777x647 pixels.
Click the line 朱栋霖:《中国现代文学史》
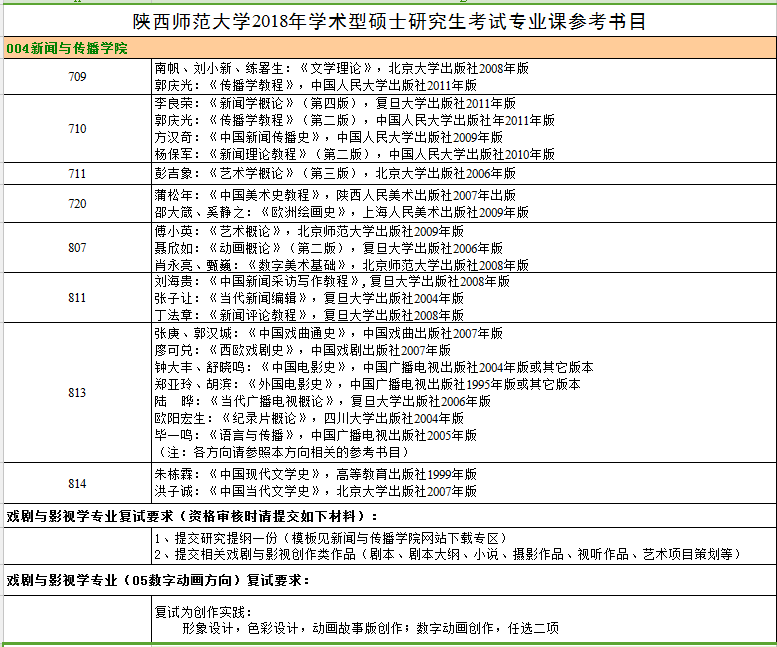[x=315, y=474]
